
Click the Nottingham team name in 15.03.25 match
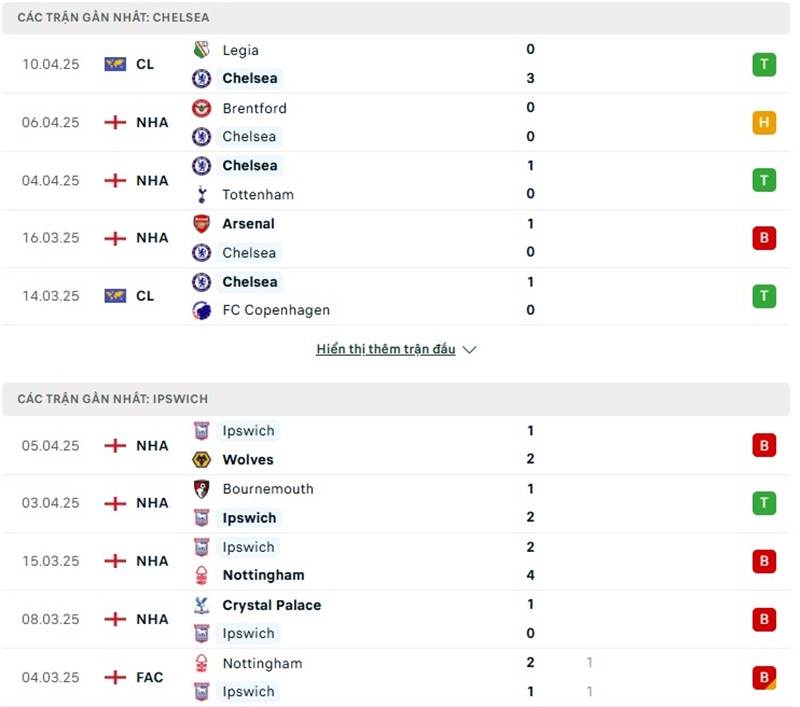tap(263, 575)
